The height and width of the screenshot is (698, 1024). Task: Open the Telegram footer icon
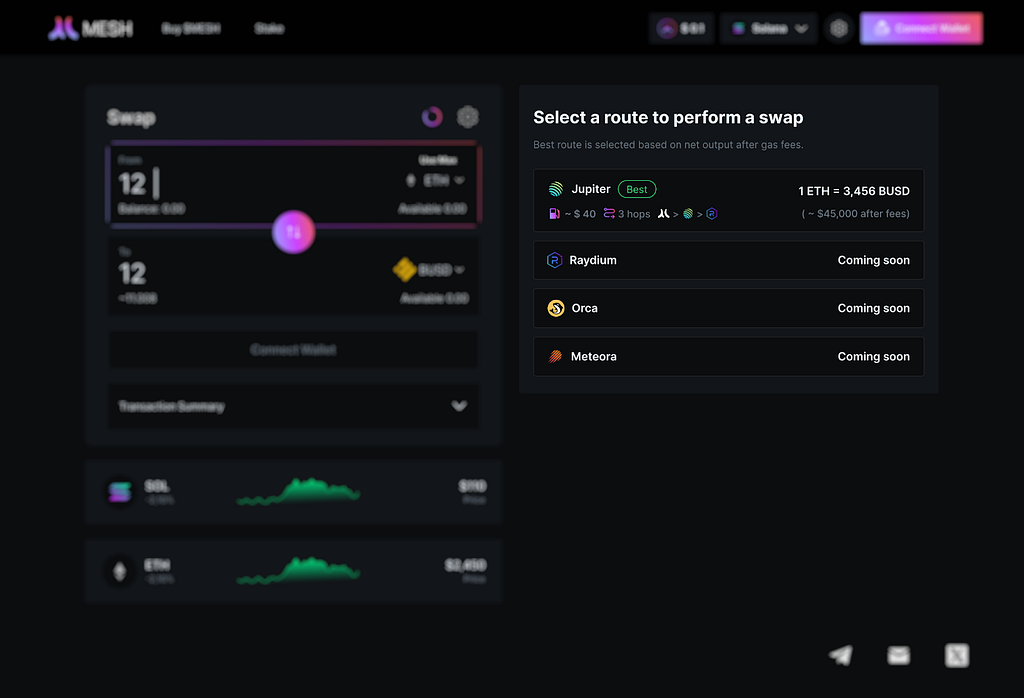point(840,655)
